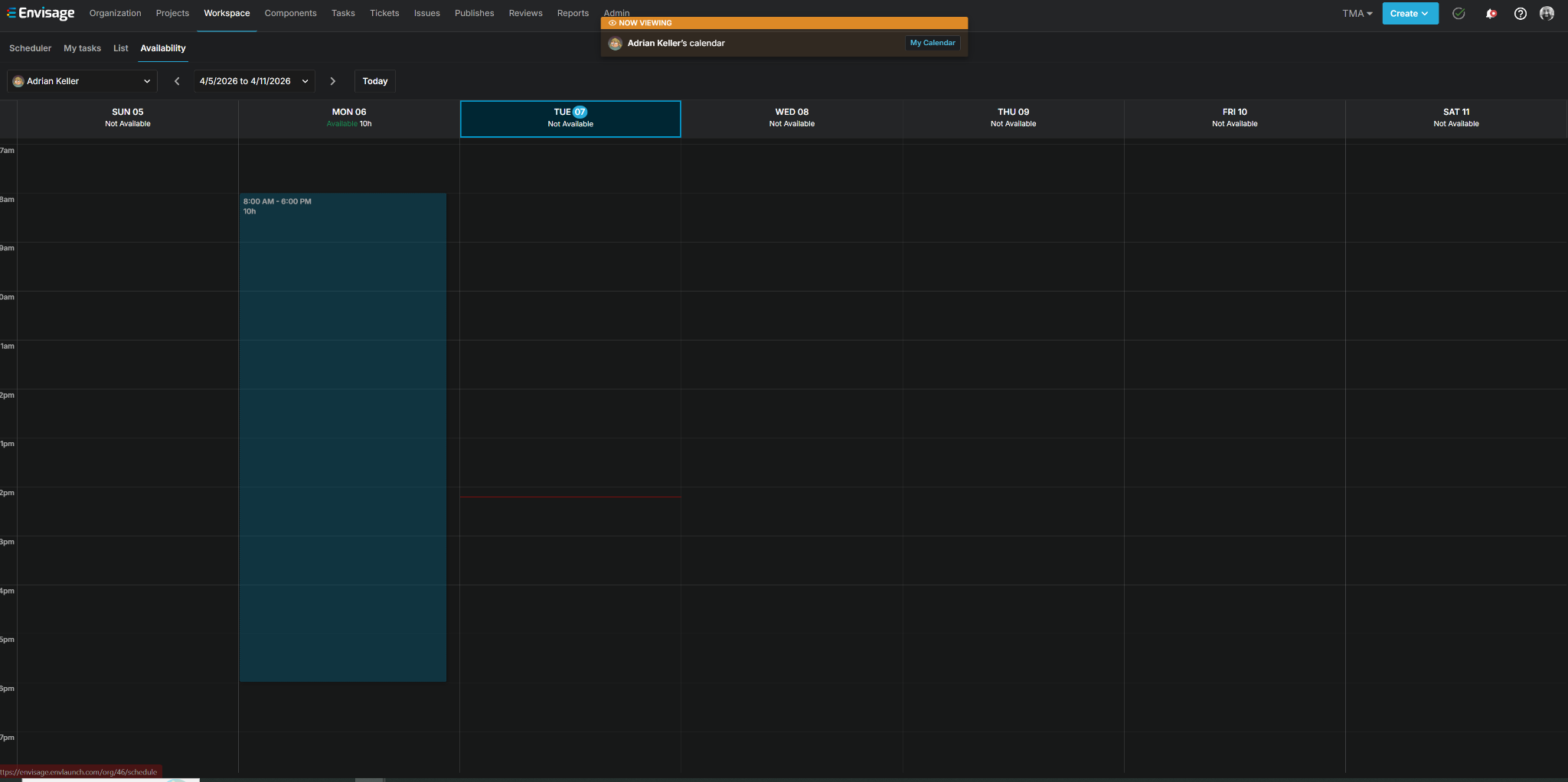
Task: Open the Create dropdown button
Action: (x=1410, y=13)
